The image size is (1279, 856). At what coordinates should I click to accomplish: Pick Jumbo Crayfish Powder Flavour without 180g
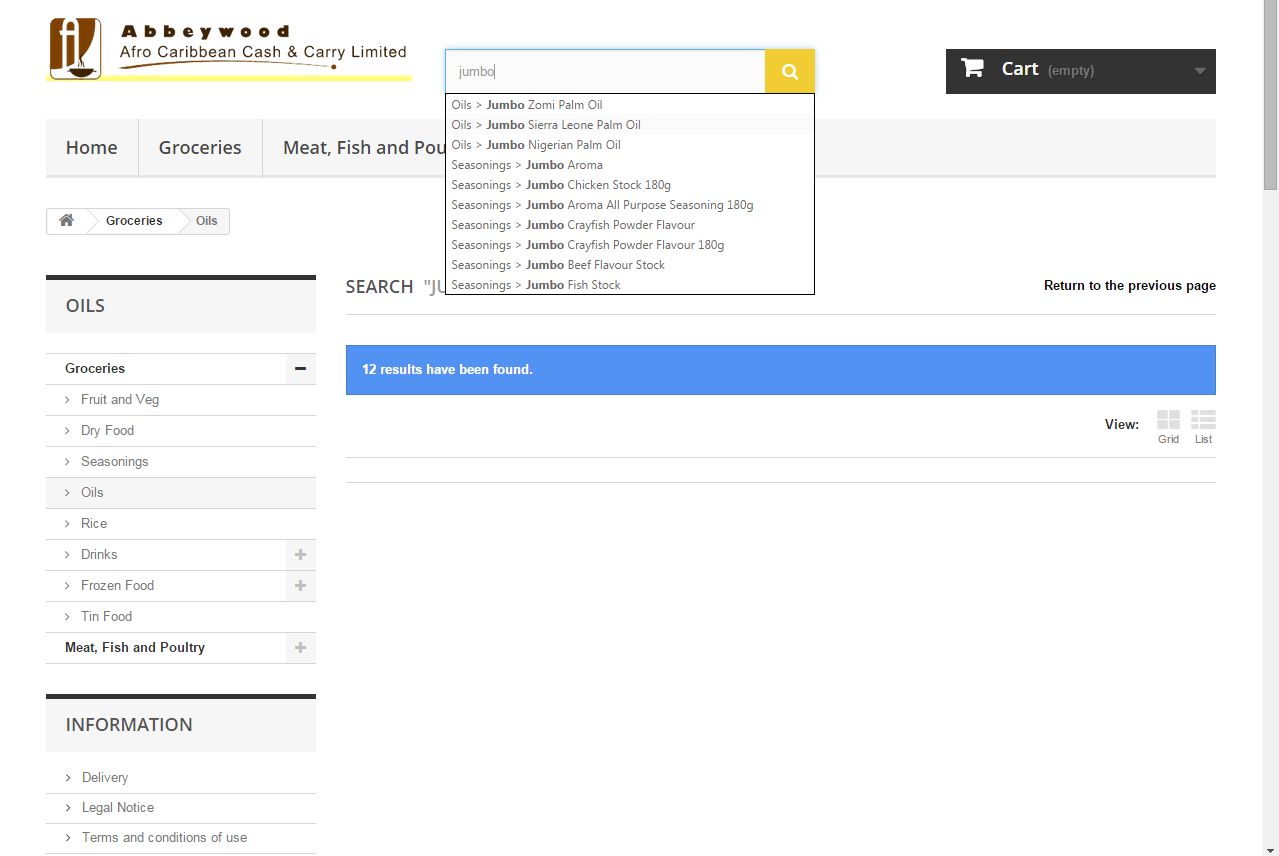(x=630, y=225)
